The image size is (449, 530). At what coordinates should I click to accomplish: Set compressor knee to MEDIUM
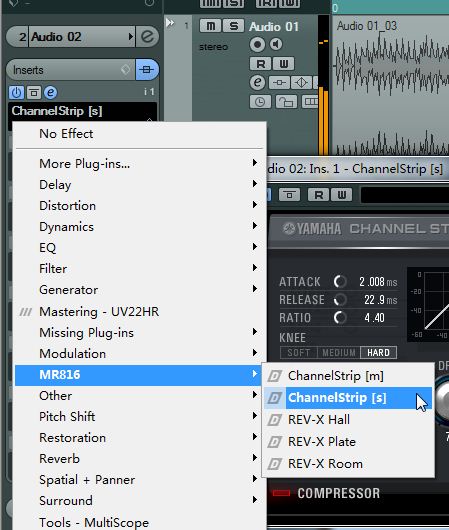[x=339, y=353]
